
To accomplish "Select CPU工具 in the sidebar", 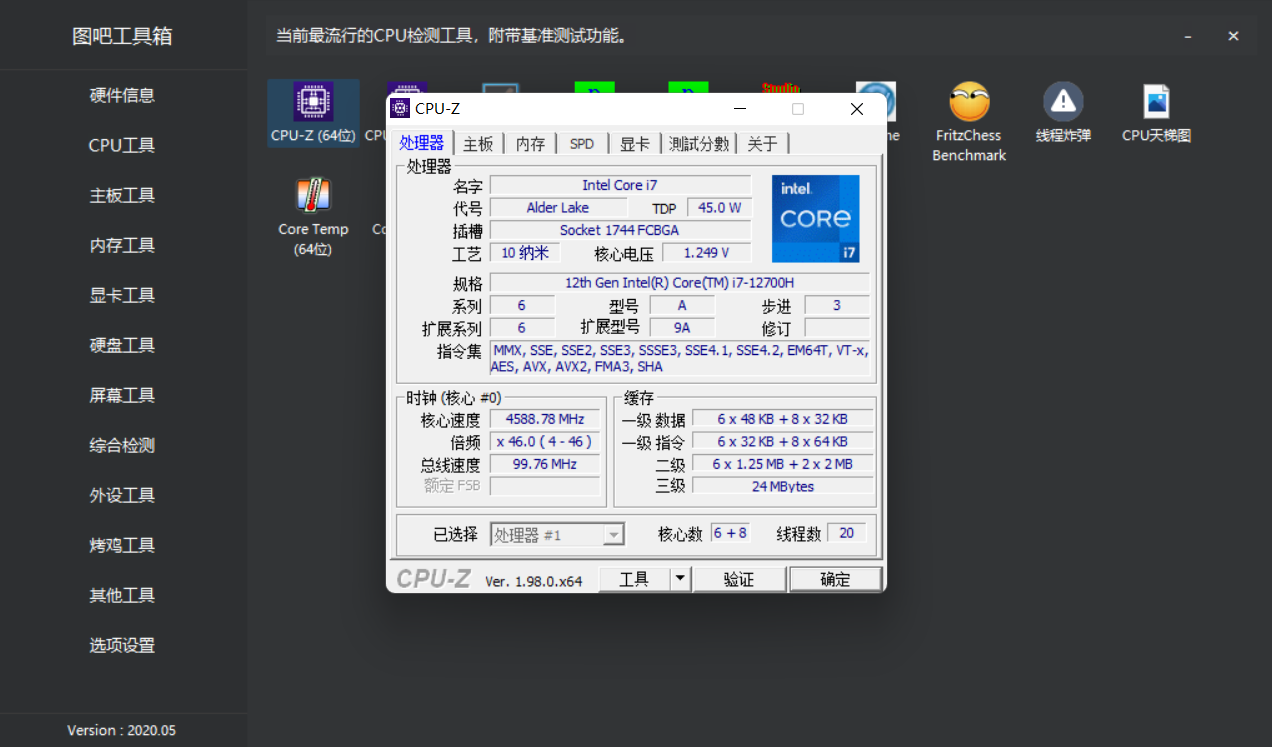I will coord(122,145).
